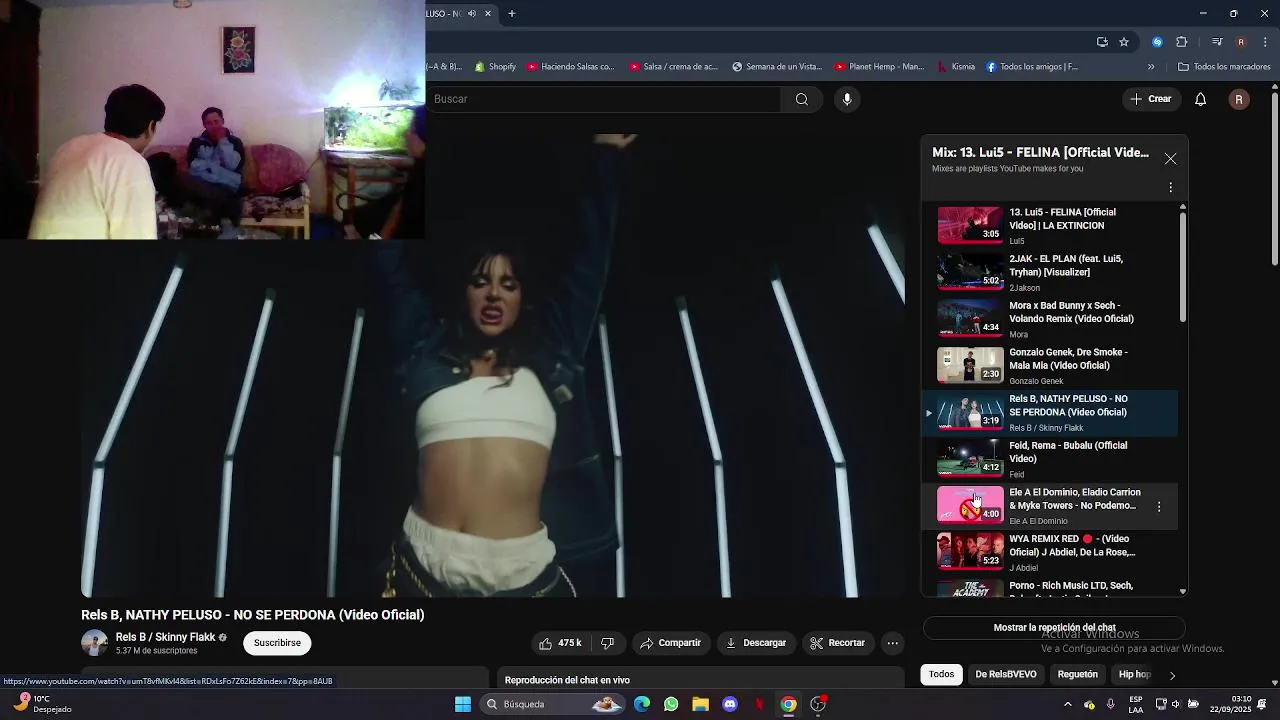Click the Rels B channel avatar

click(x=95, y=643)
